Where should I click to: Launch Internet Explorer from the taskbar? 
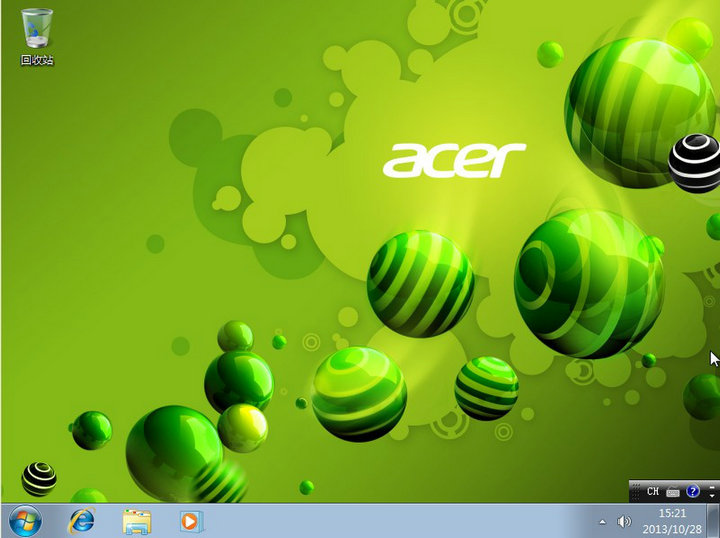coord(82,521)
